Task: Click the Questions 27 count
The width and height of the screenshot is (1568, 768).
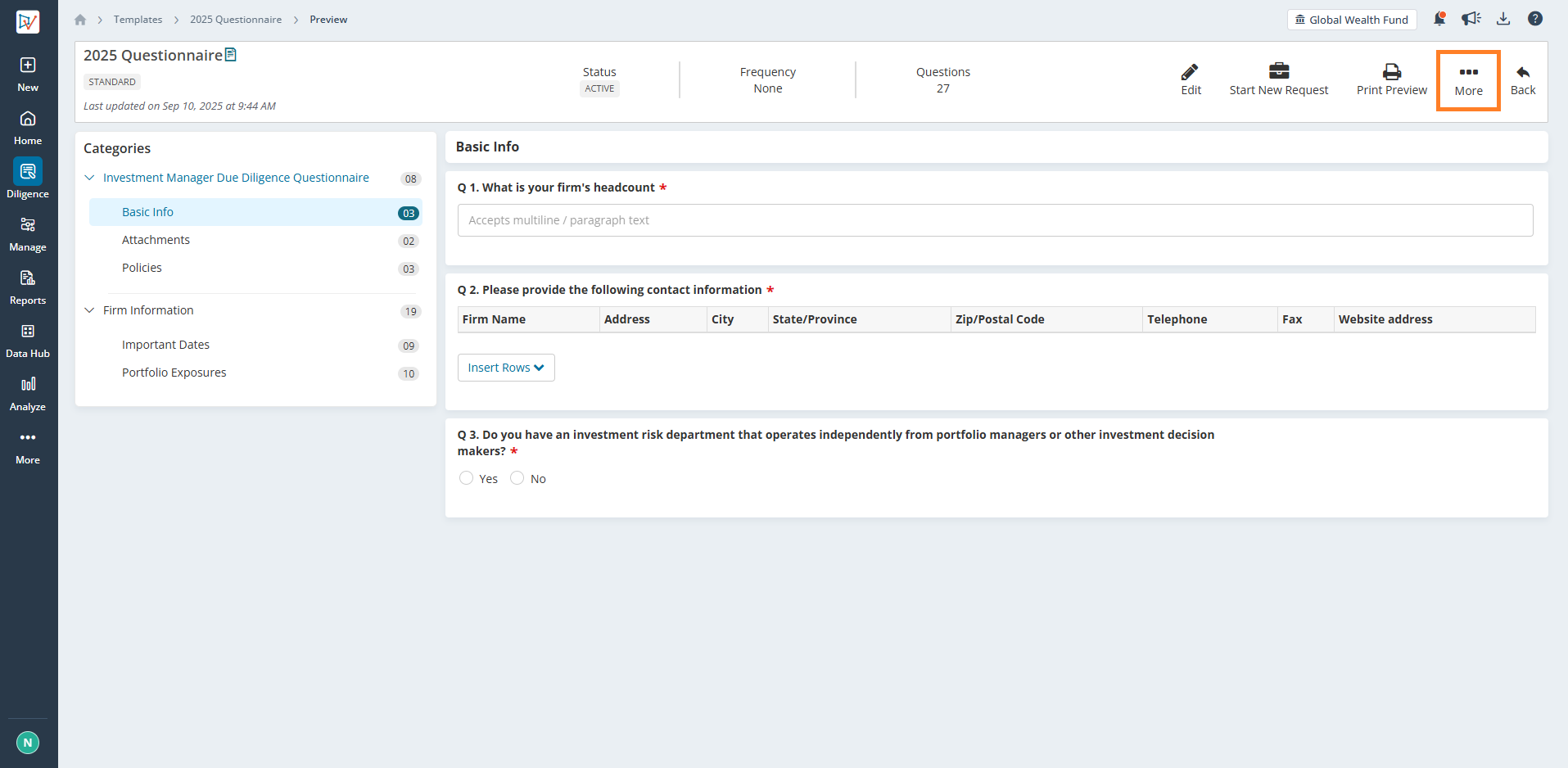Action: click(943, 88)
